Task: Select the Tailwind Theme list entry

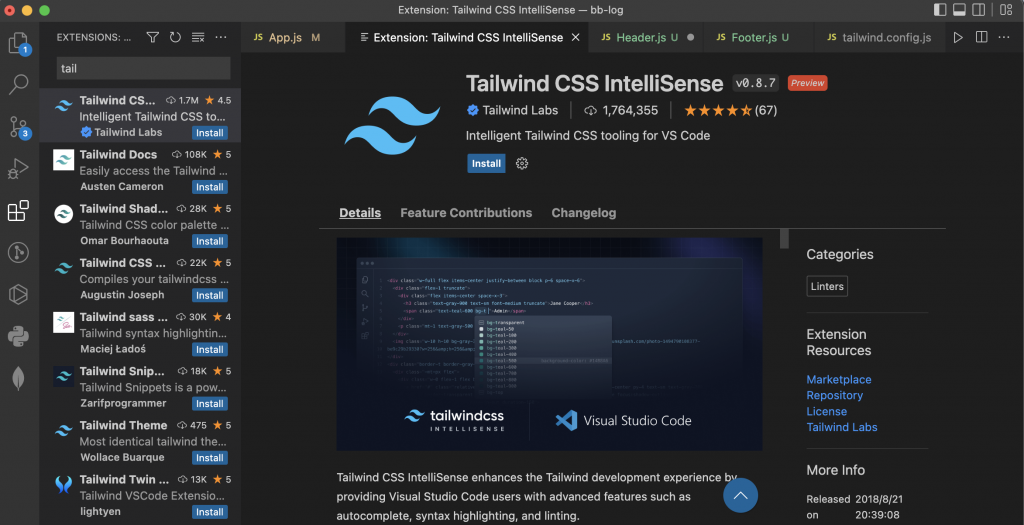Action: point(140,441)
